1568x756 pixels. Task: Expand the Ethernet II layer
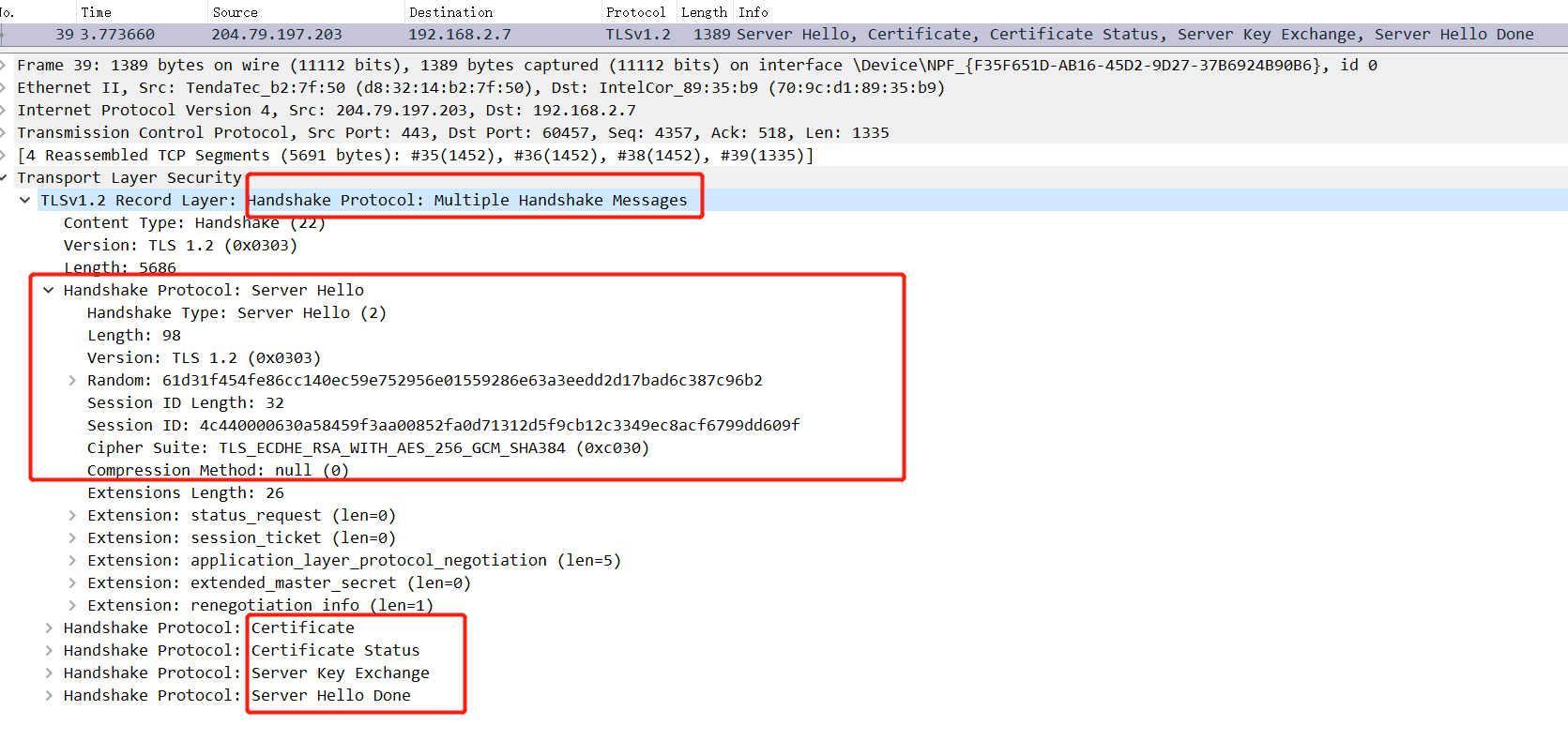coord(5,88)
